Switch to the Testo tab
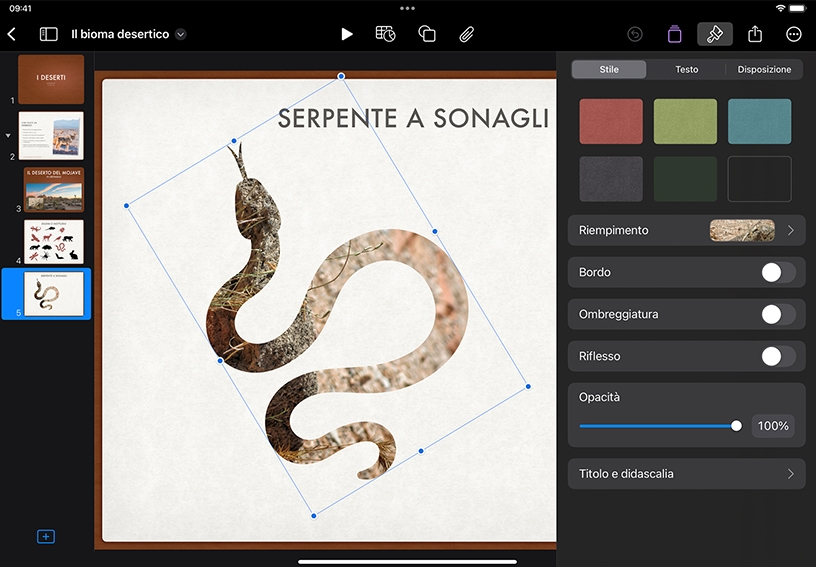The image size is (816, 567). (686, 69)
